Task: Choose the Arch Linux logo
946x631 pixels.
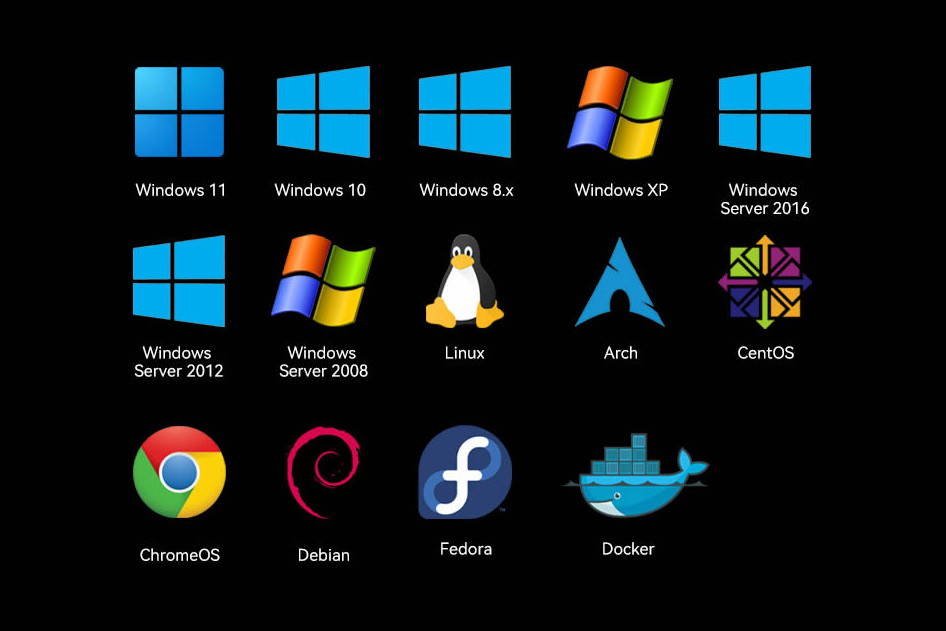Action: [x=620, y=282]
